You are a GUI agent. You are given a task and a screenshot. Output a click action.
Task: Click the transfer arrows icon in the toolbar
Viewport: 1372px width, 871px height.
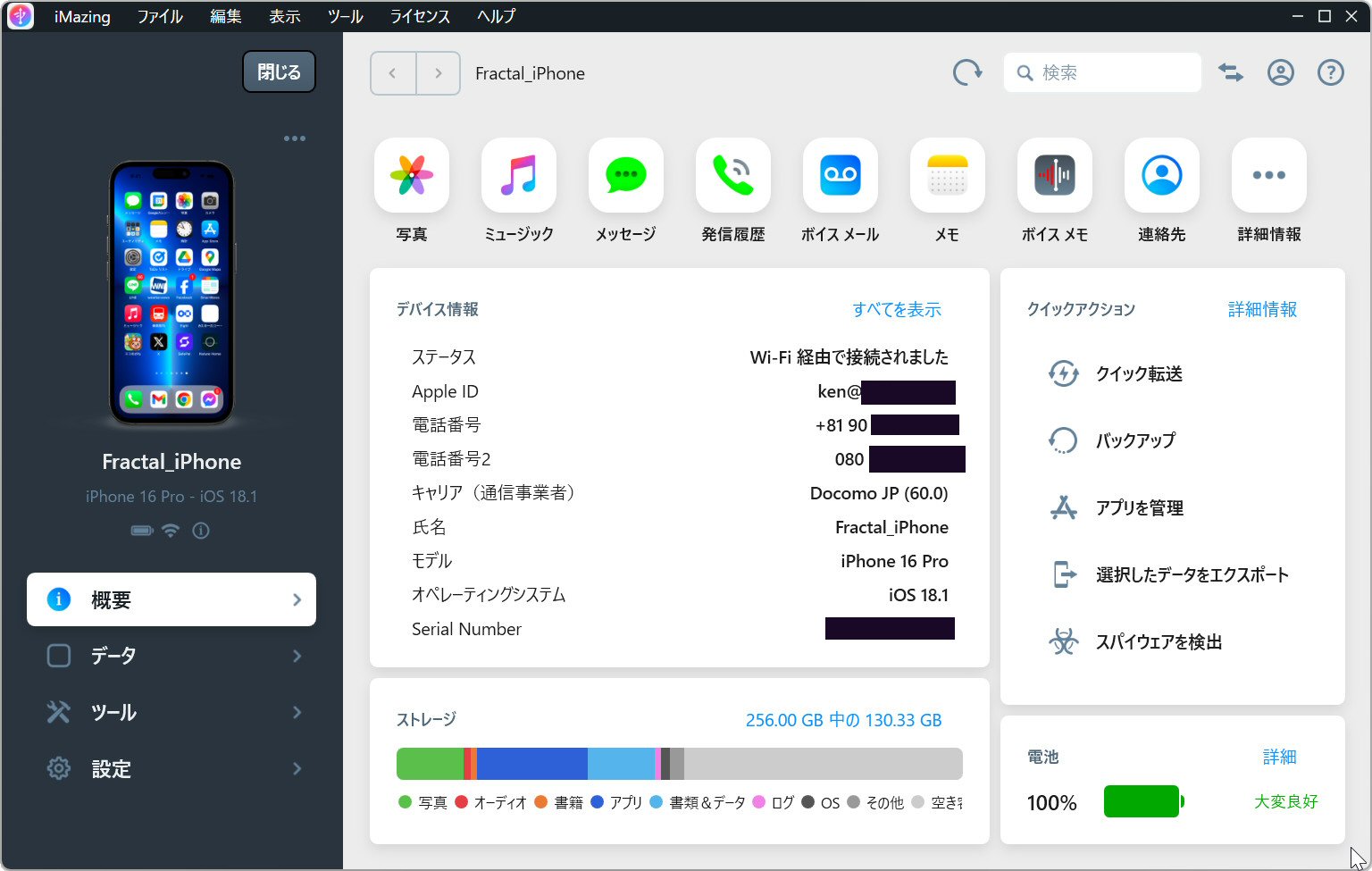click(1231, 73)
